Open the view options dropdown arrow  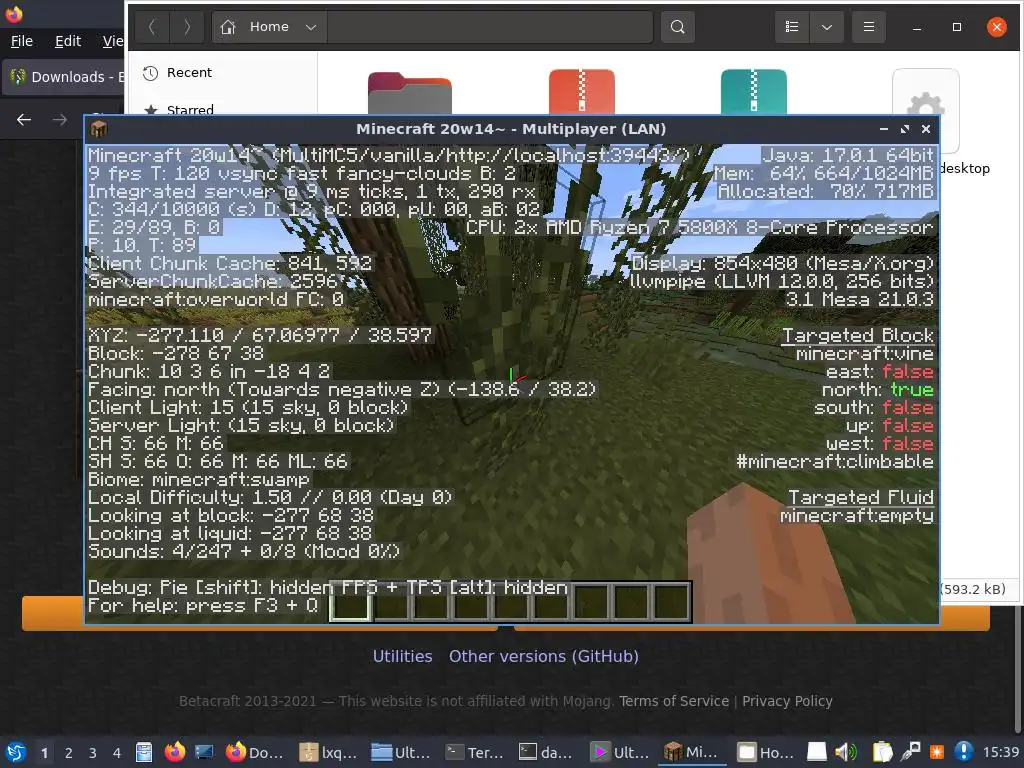point(826,27)
